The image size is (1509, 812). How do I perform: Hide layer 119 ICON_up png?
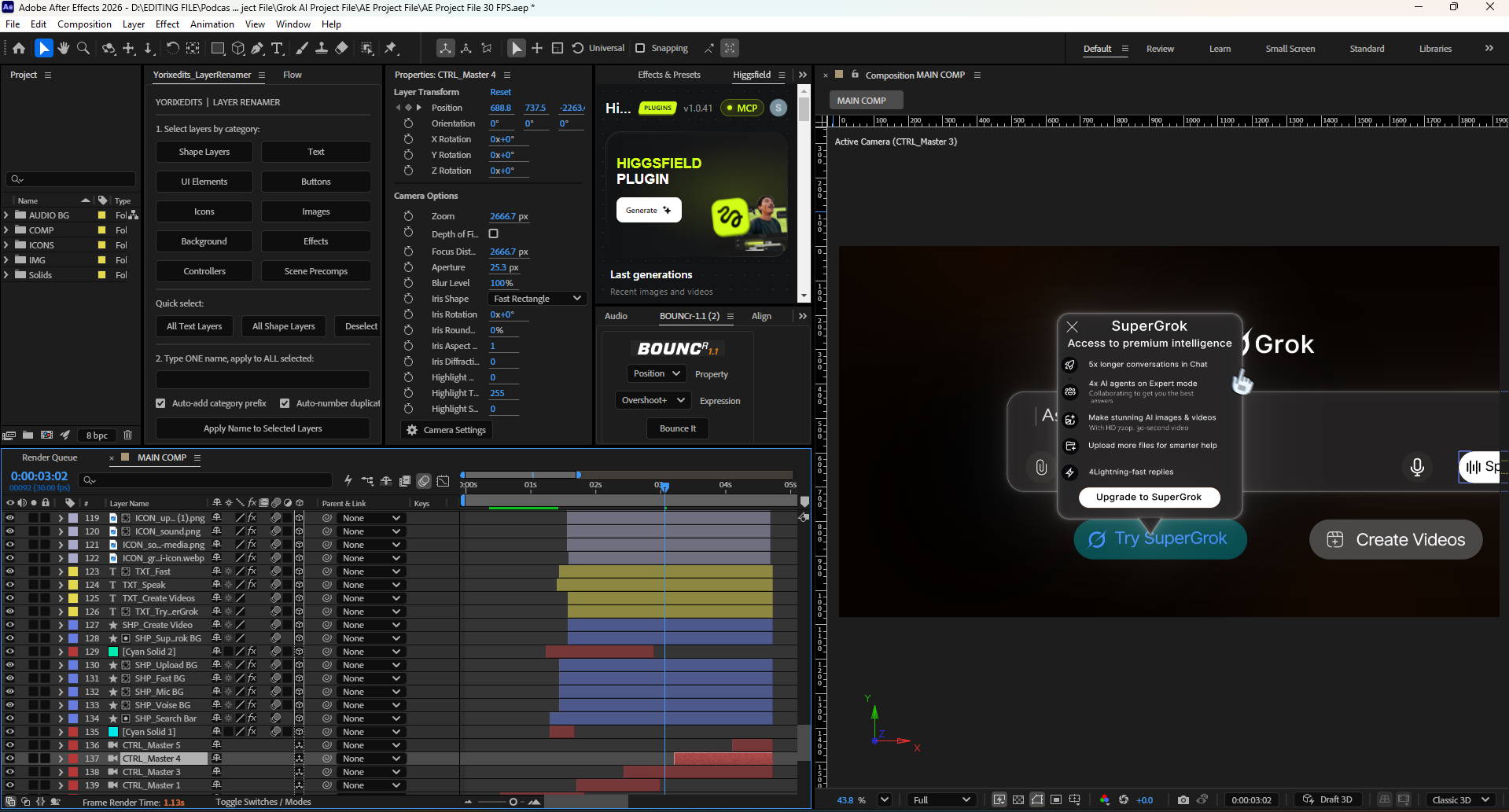(10, 518)
